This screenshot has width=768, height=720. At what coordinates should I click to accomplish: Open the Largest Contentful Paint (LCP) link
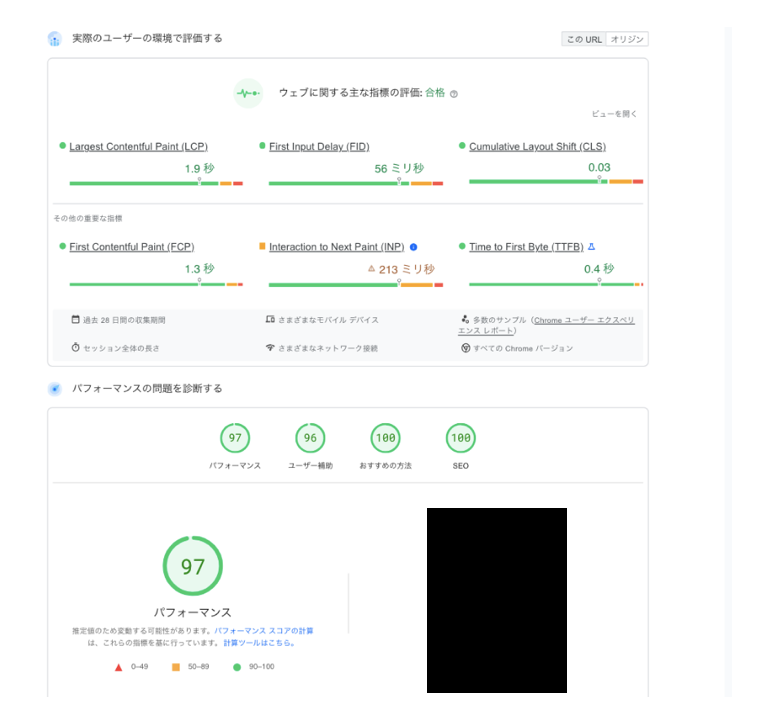[139, 146]
